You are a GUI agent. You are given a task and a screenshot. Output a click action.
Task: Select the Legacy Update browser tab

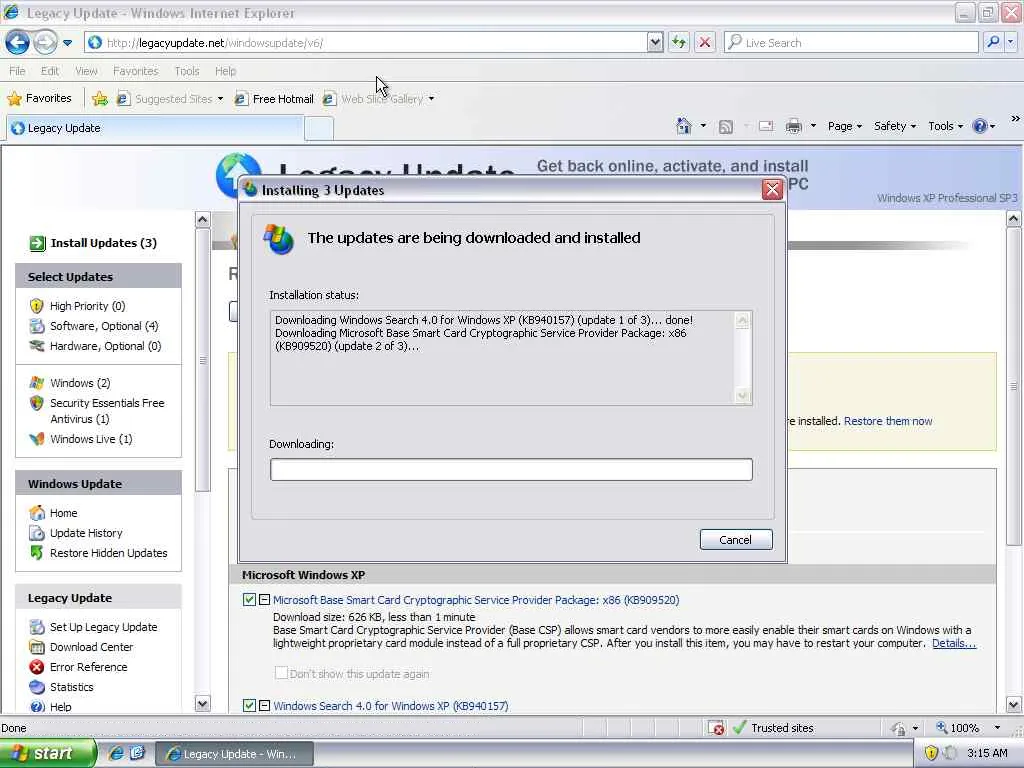pyautogui.click(x=155, y=128)
